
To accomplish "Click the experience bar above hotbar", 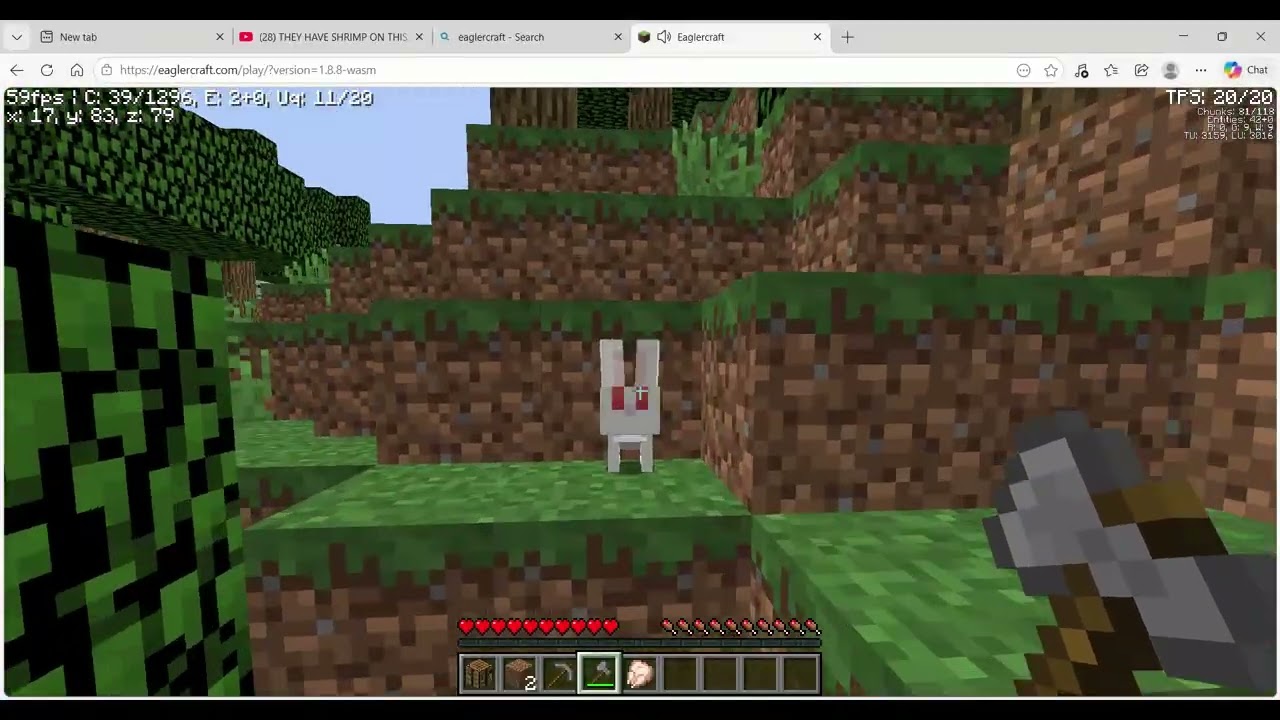I will click(x=639, y=643).
